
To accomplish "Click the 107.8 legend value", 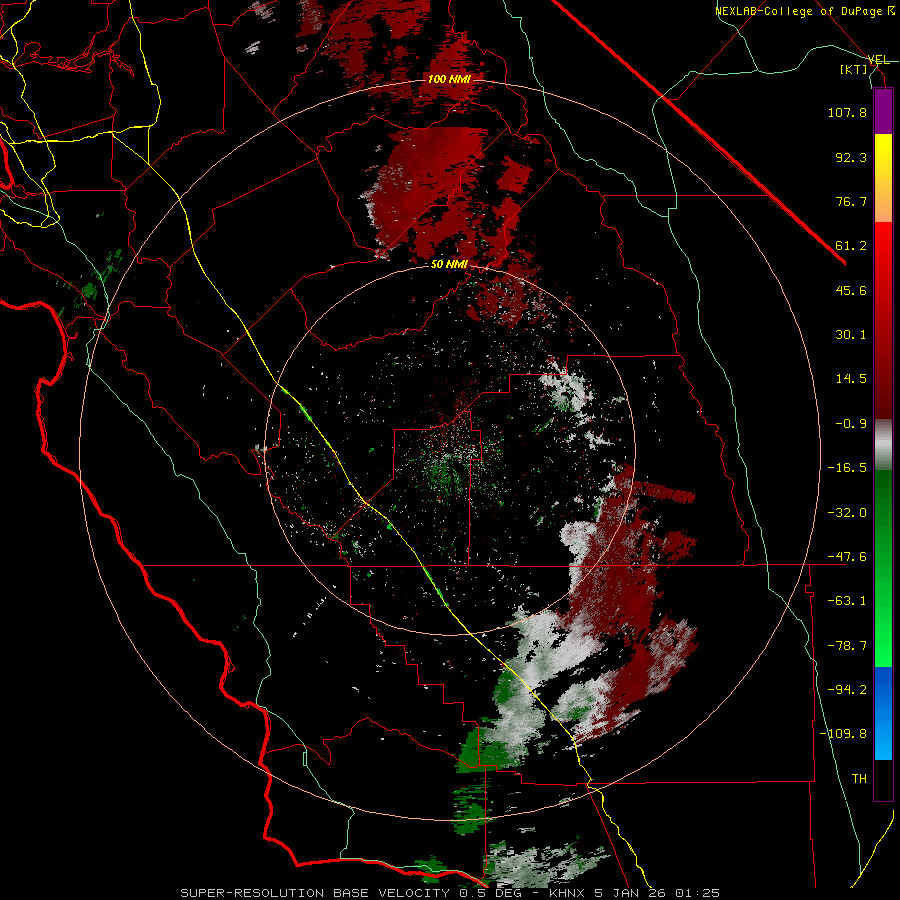I will pos(847,112).
